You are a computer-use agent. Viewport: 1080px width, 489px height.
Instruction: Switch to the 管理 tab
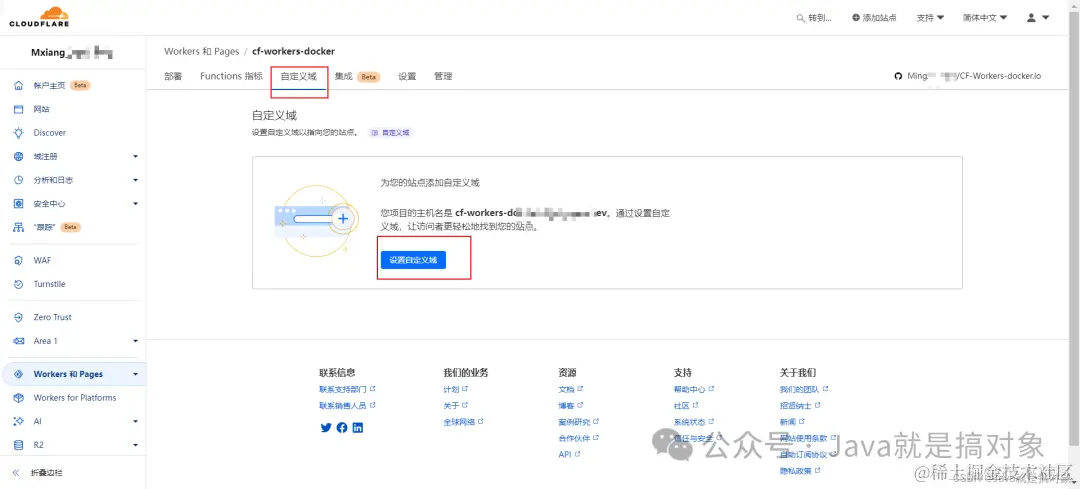click(x=443, y=76)
